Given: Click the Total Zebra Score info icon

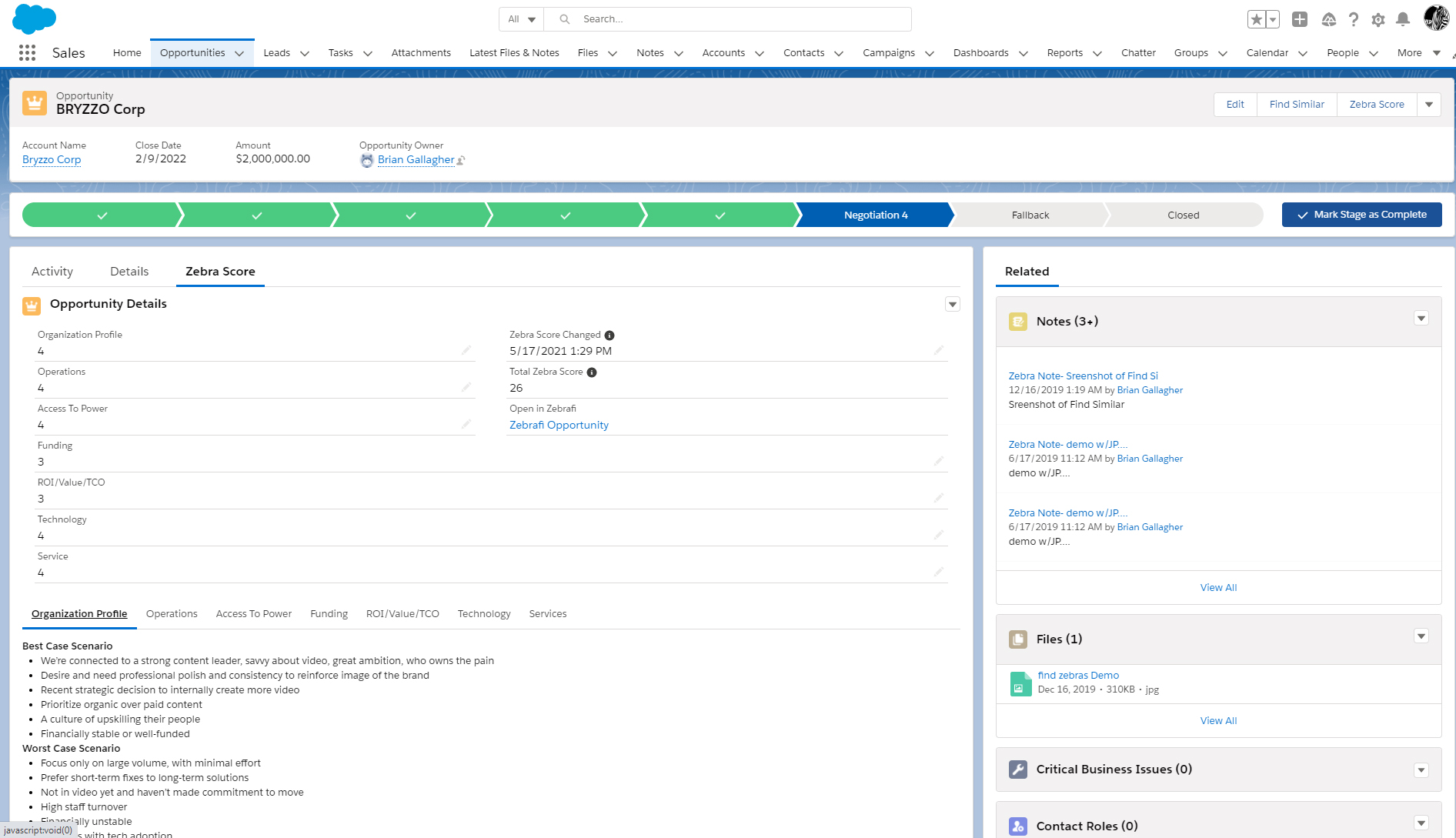Looking at the screenshot, I should pos(592,372).
